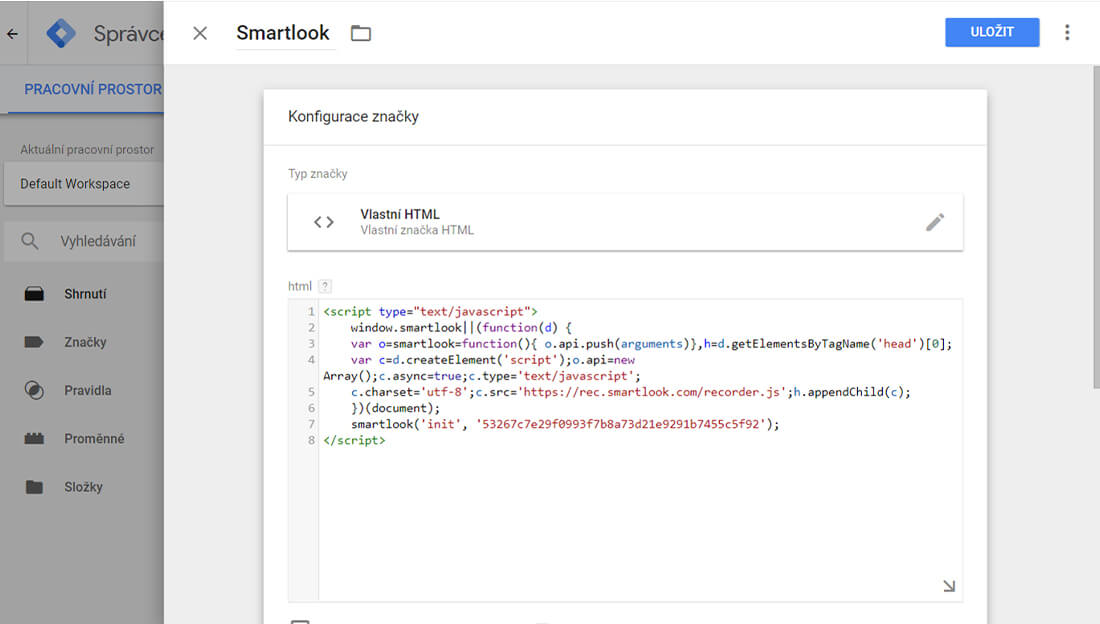Screen dimensions: 1100x624
Task: Open the three-dot more options menu
Action: [1067, 32]
